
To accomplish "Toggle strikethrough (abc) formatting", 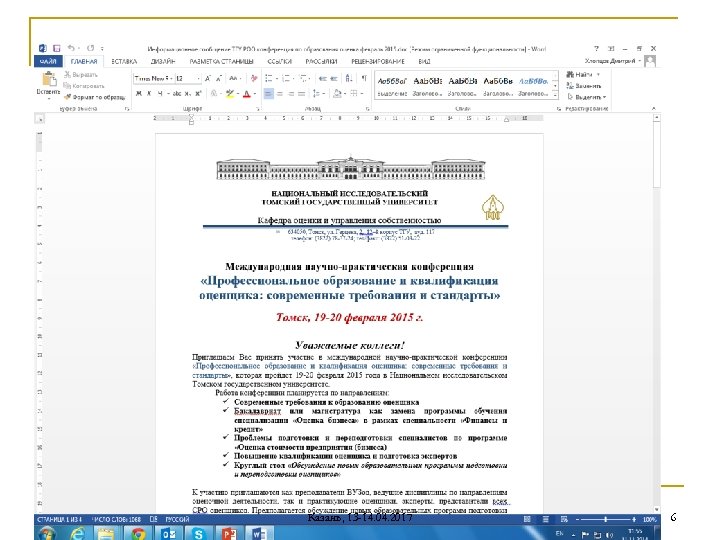I will (177, 94).
